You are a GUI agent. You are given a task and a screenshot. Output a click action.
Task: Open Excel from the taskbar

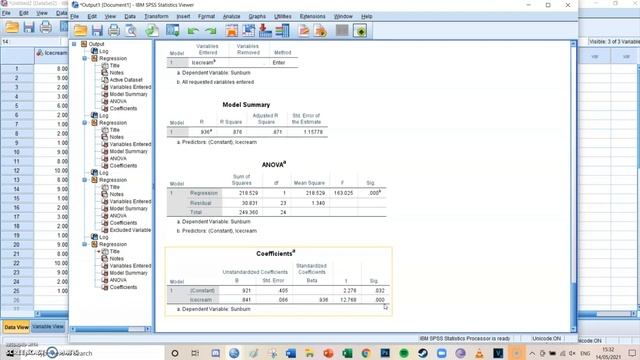[347, 353]
